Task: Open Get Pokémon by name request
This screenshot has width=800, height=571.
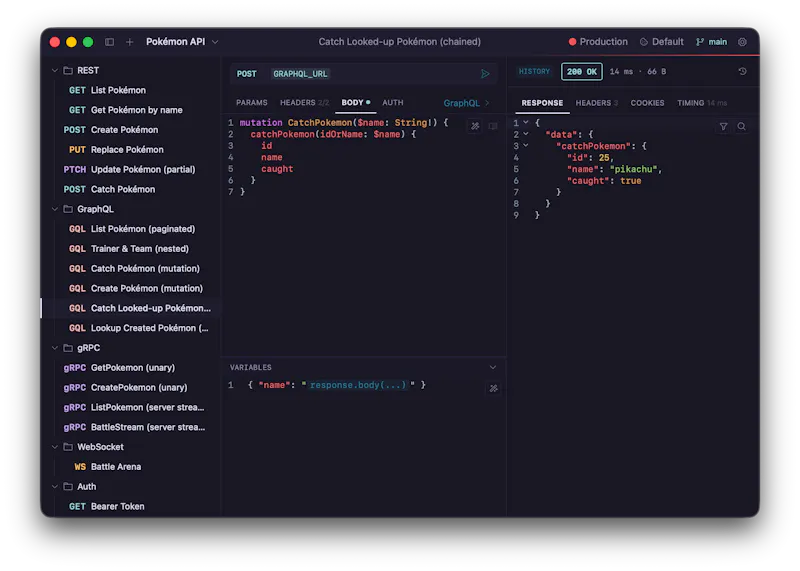Action: point(132,110)
